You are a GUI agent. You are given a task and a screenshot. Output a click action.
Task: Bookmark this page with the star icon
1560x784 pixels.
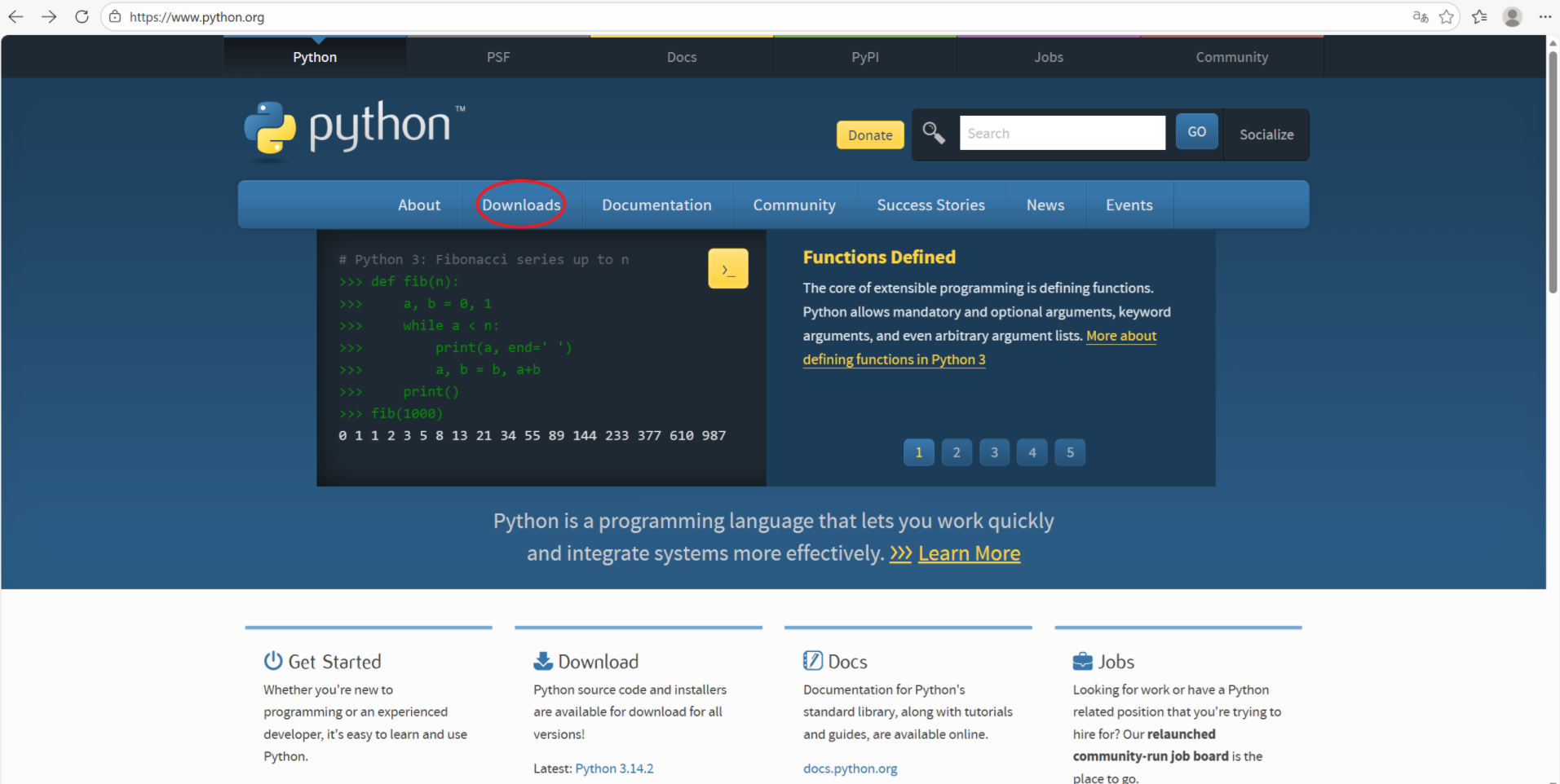tap(1447, 16)
